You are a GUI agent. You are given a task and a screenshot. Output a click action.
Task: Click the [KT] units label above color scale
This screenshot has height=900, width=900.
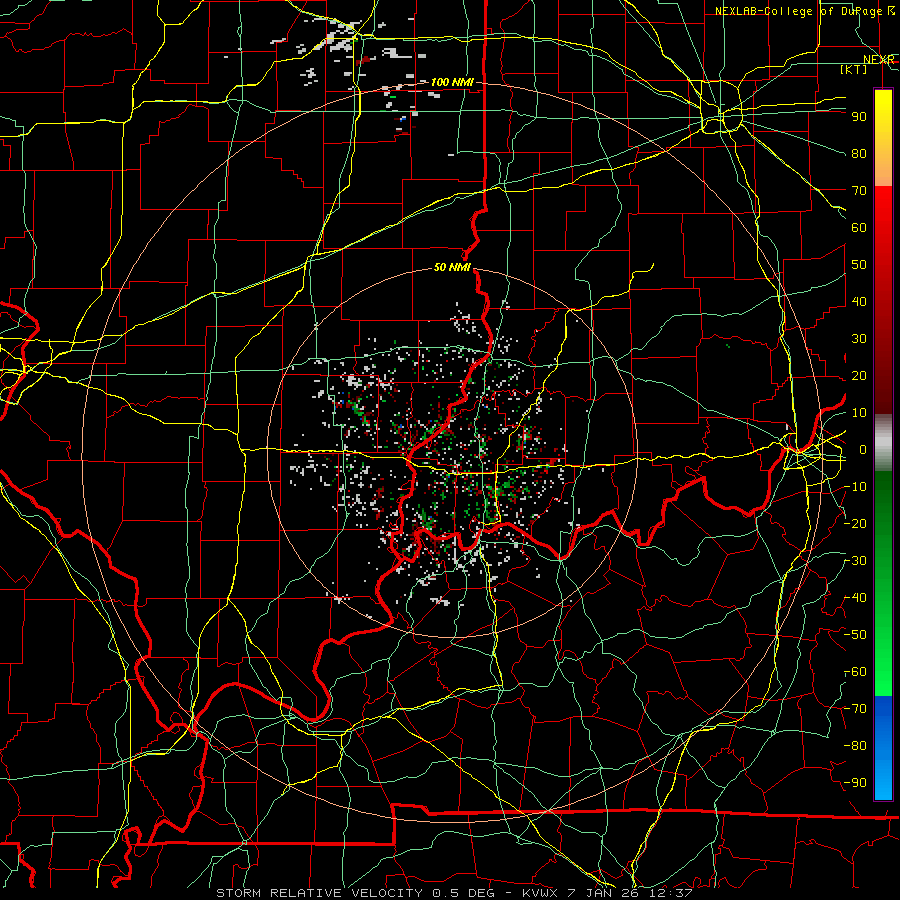tap(854, 69)
